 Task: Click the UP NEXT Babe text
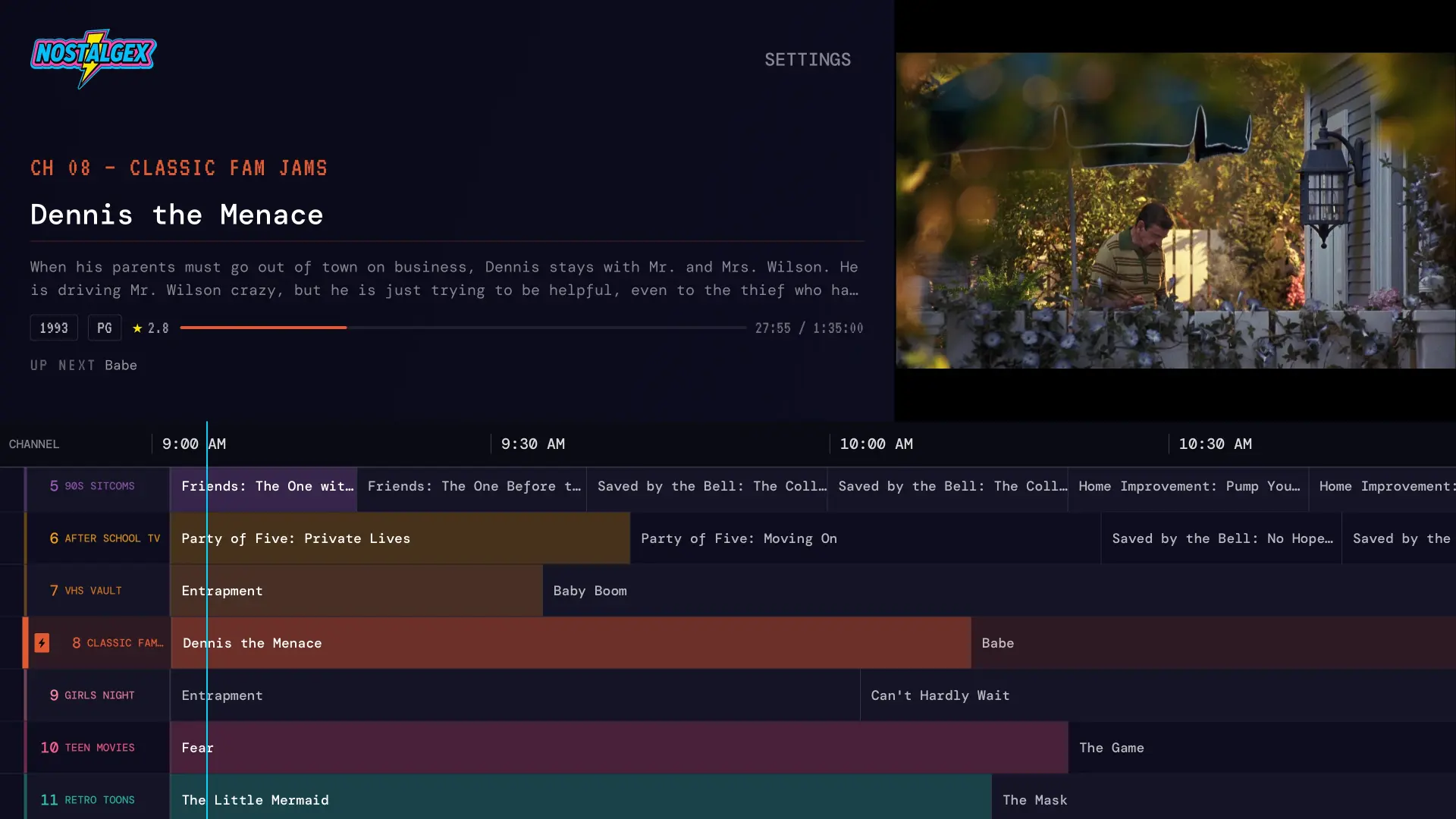pos(83,366)
